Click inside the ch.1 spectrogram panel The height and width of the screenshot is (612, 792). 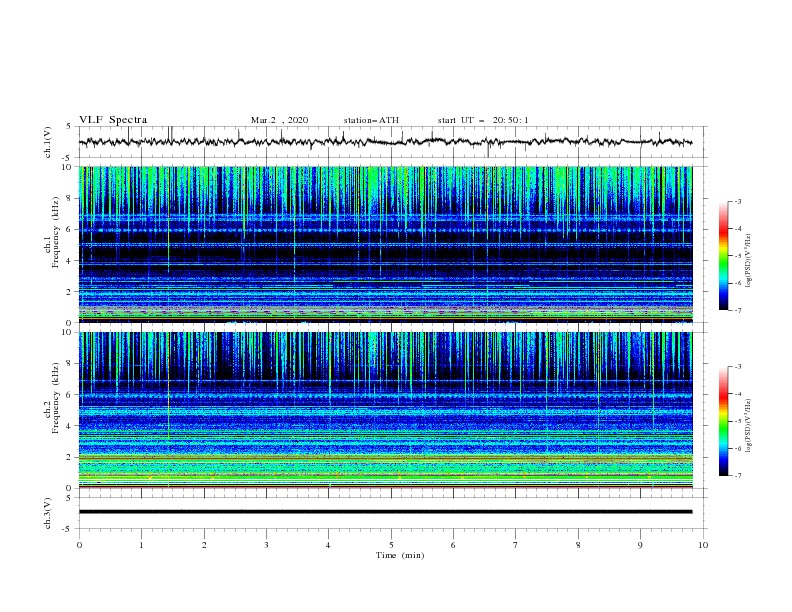pyautogui.click(x=385, y=244)
